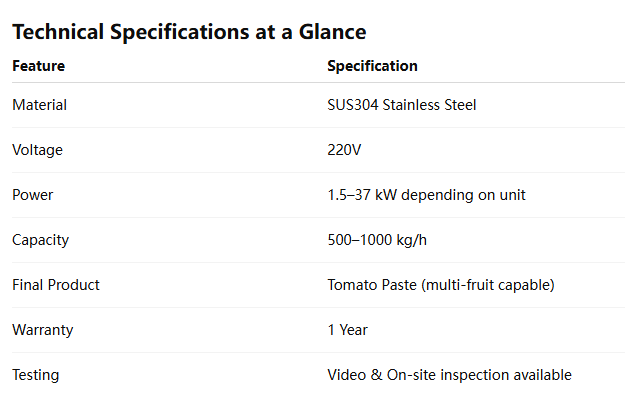
Task: Select the Power row label
Action: click(x=33, y=195)
